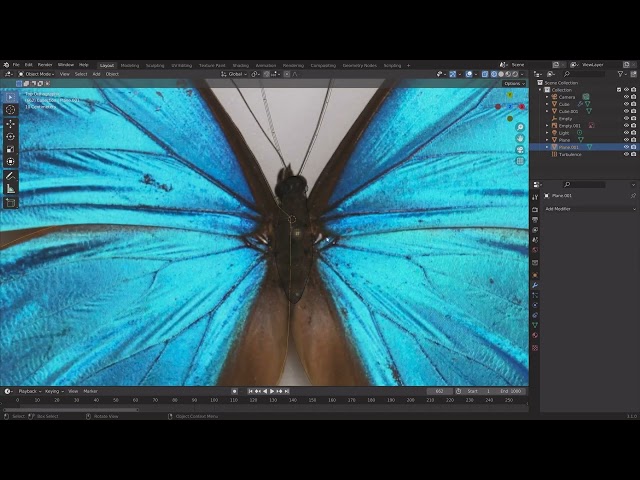Click the timeline horizontal scrollbar

pyautogui.click(x=71, y=409)
